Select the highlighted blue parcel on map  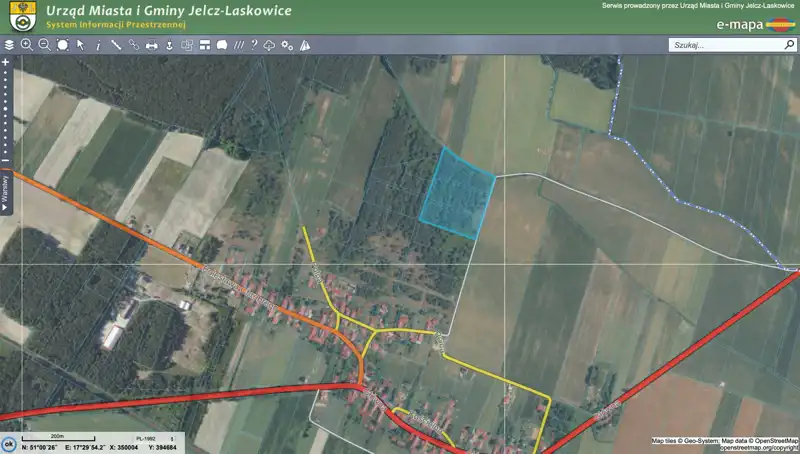click(458, 193)
